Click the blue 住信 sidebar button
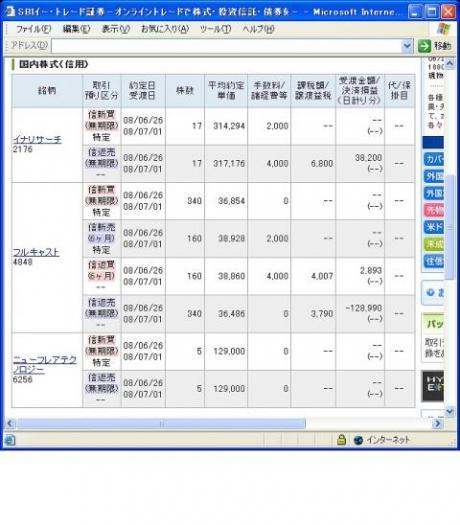The height and width of the screenshot is (525, 460). [x=434, y=260]
